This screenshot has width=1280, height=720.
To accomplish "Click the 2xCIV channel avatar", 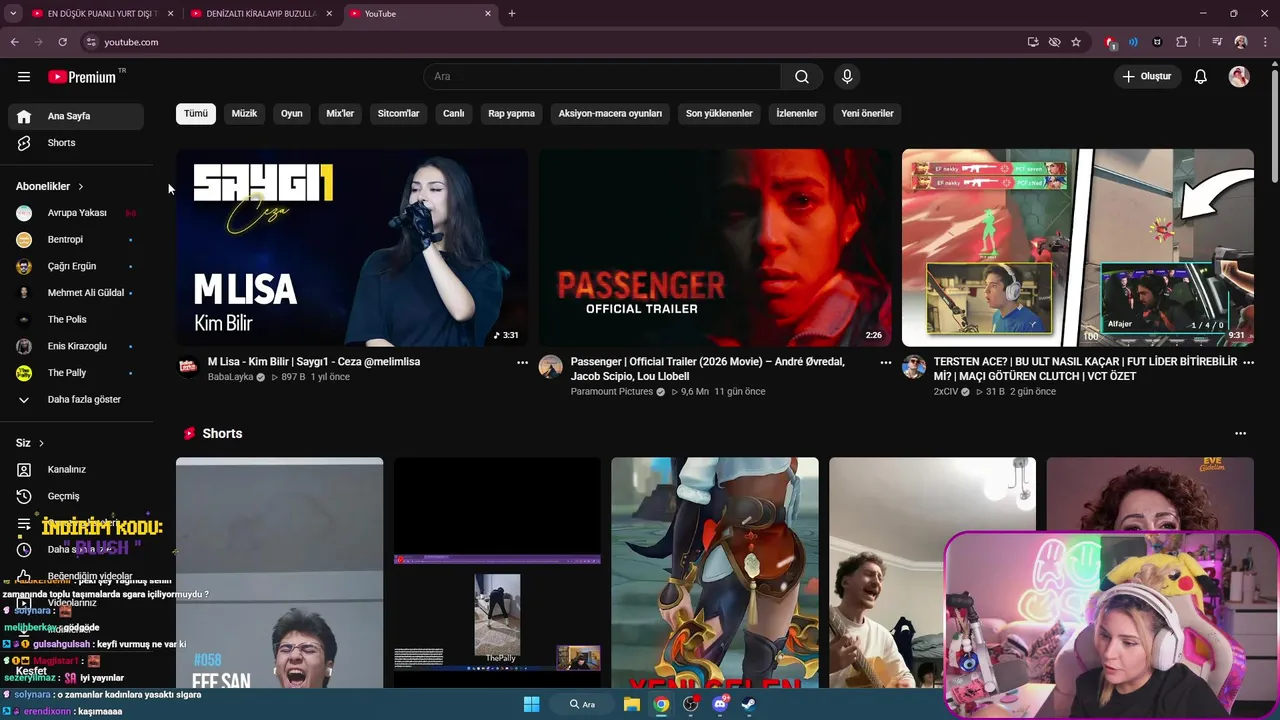I will tap(914, 367).
